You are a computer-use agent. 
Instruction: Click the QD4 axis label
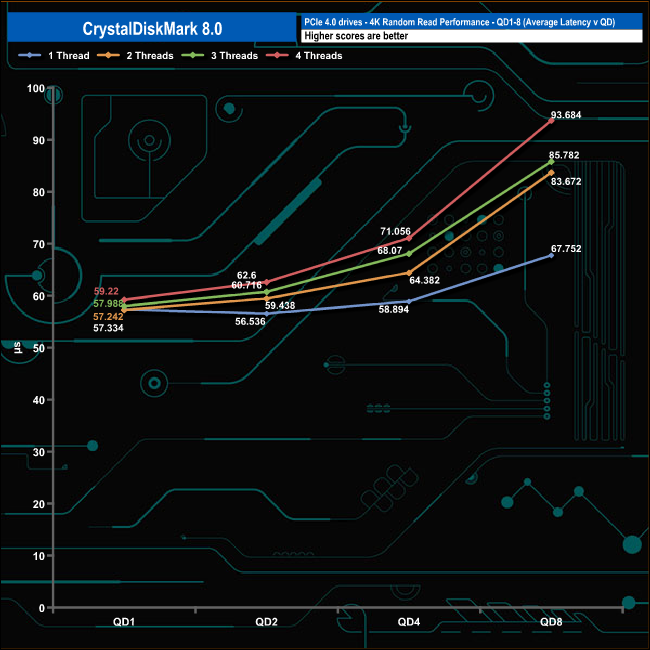tap(409, 622)
